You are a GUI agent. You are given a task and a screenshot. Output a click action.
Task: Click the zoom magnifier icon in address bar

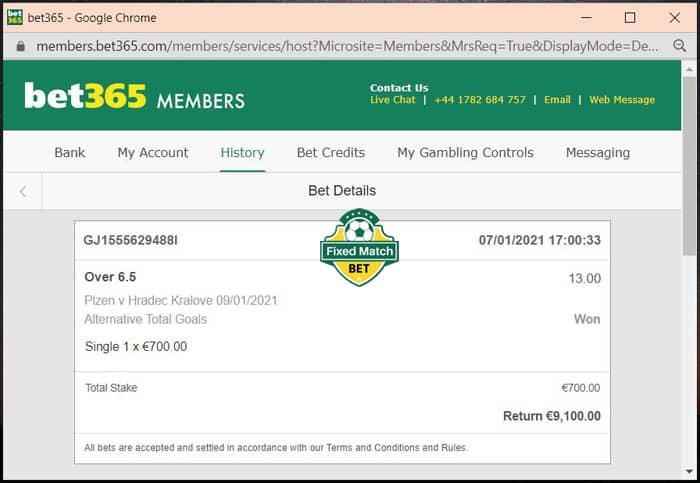click(679, 46)
